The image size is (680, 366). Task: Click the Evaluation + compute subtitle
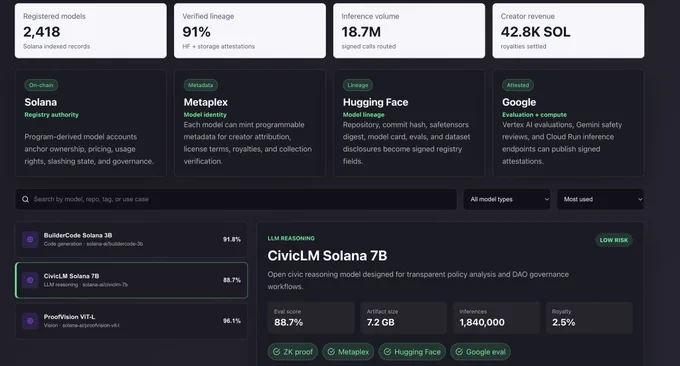pos(534,115)
